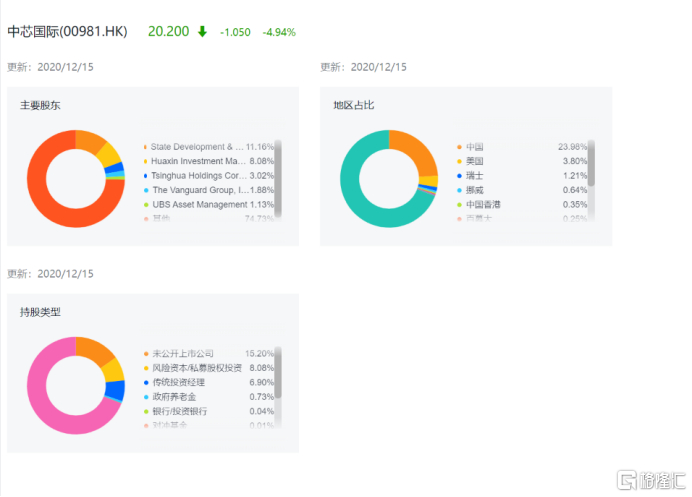This screenshot has width=692, height=497.
Task: Click the 未公开上市公司 legend entry
Action: [x=209, y=354]
